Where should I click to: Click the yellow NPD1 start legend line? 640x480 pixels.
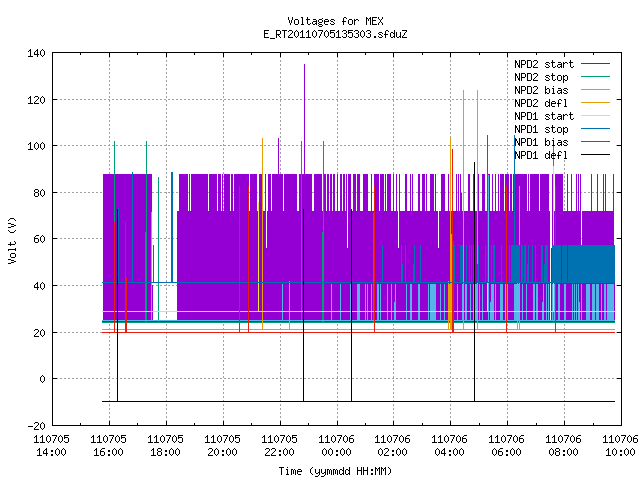(596, 116)
